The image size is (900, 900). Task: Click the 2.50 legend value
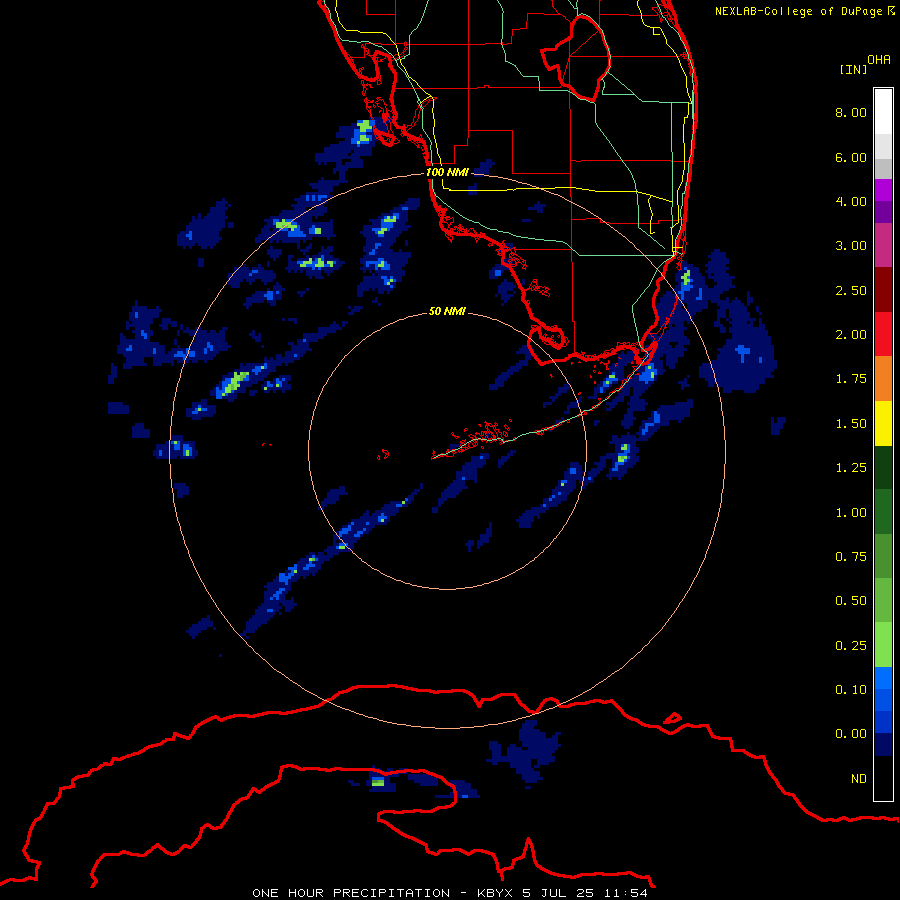851,290
